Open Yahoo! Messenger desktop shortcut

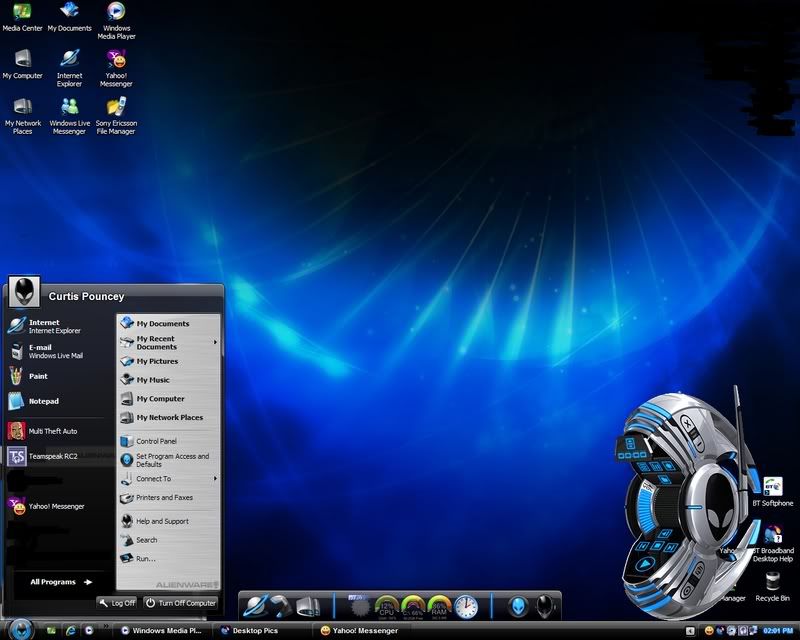[x=116, y=68]
